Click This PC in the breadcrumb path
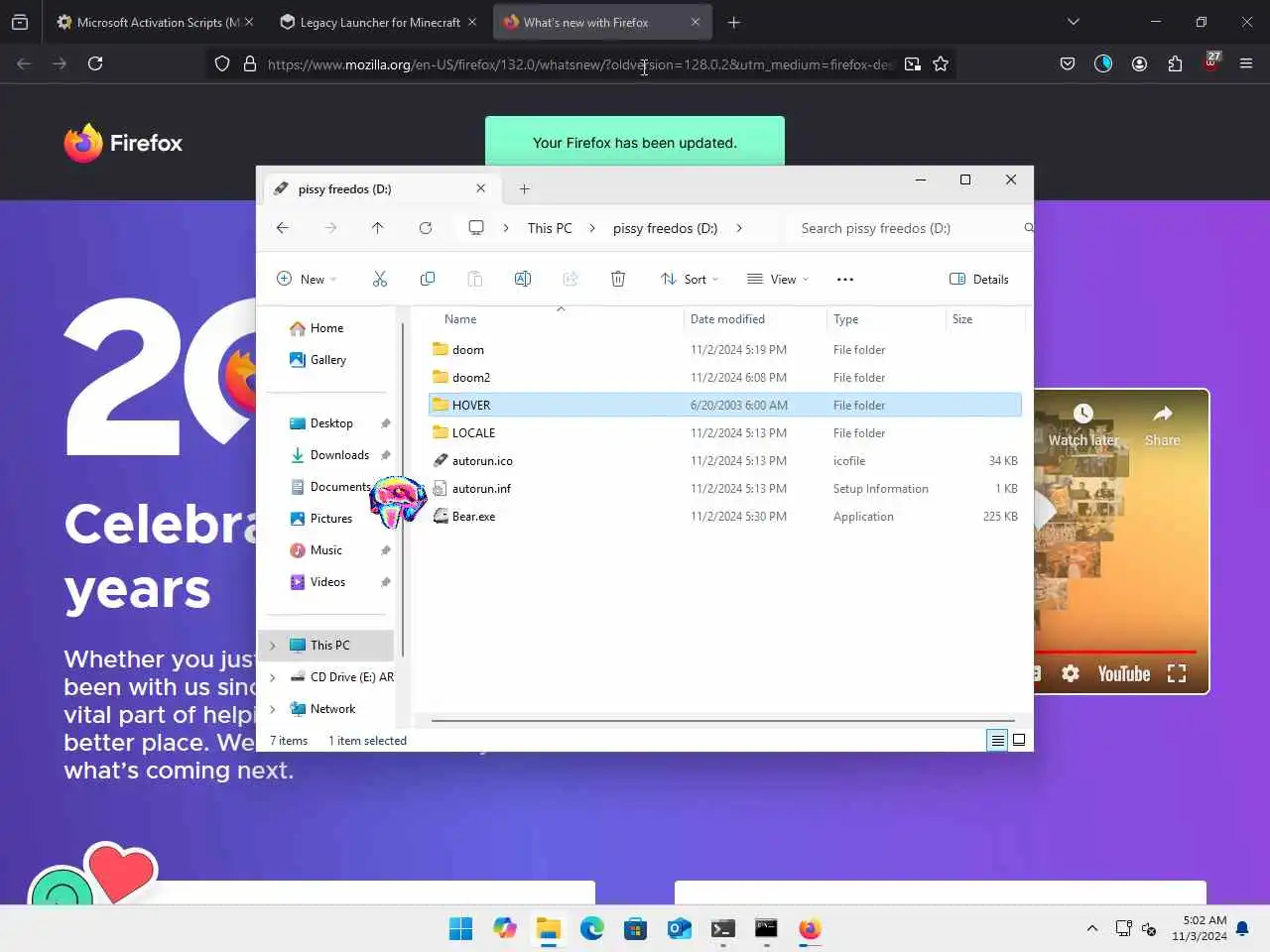Image resolution: width=1270 pixels, height=952 pixels. click(550, 228)
